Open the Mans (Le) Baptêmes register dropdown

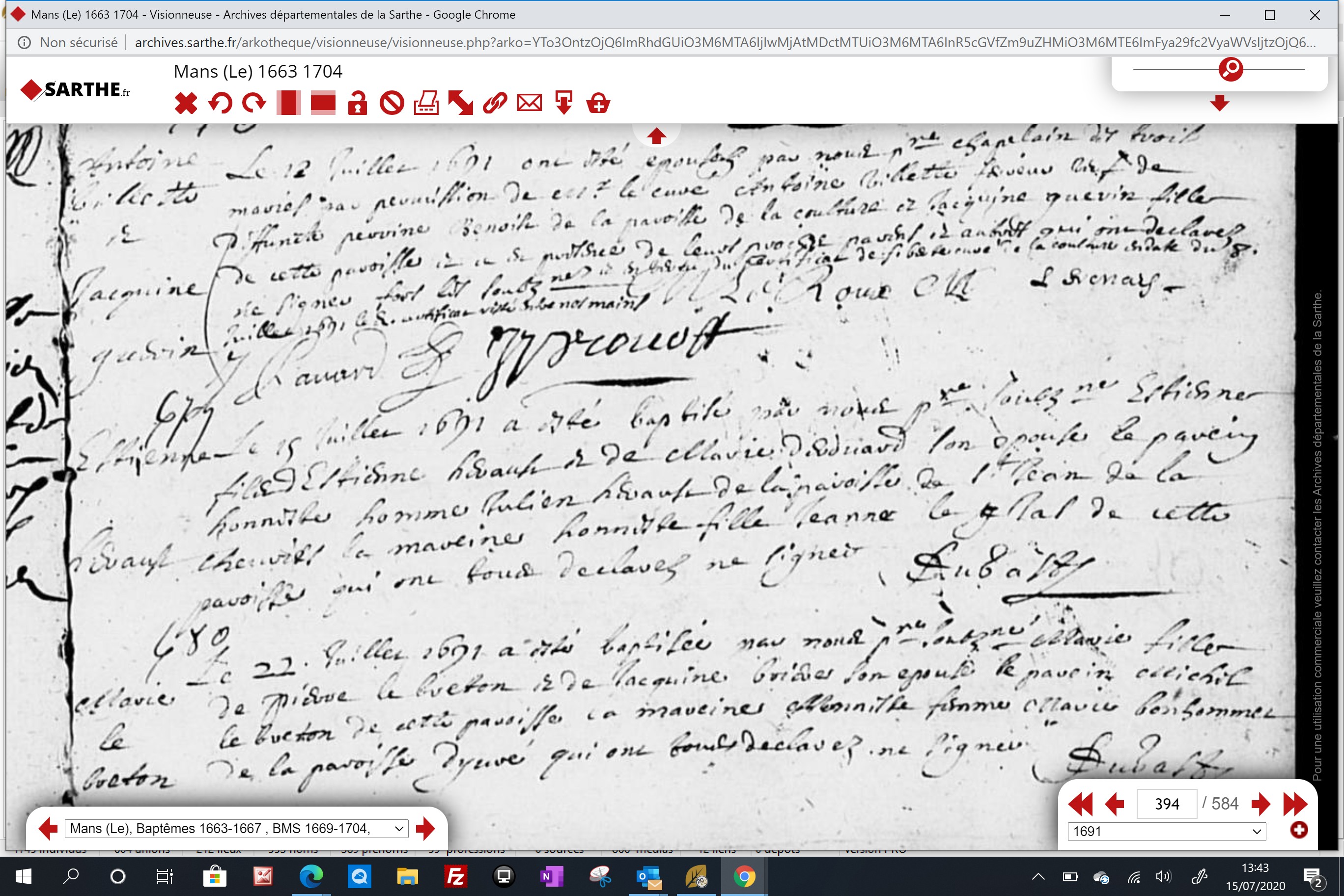pos(237,829)
